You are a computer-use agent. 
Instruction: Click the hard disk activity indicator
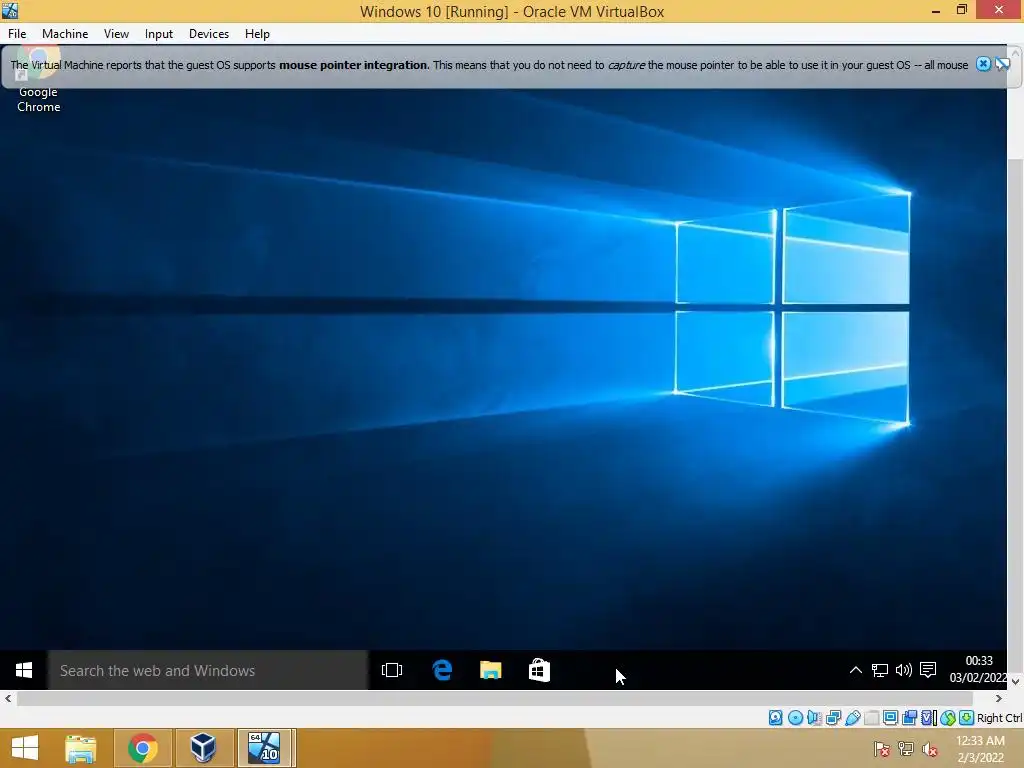click(x=775, y=718)
